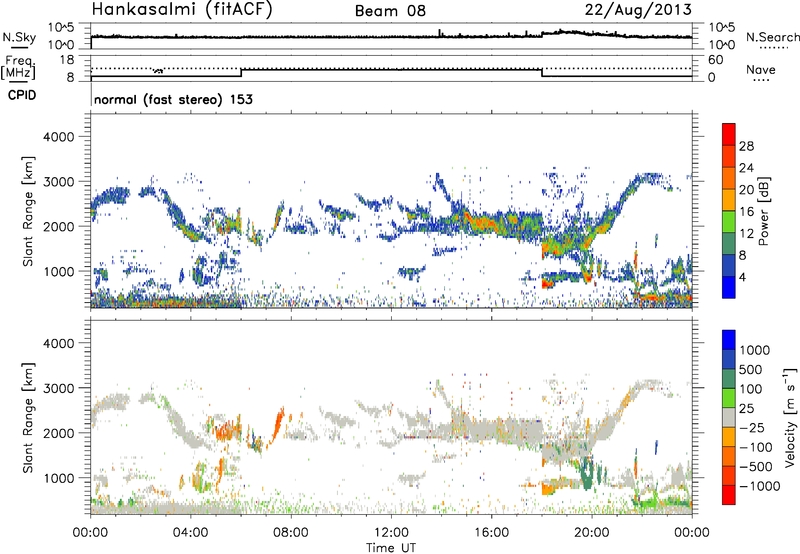
Task: Click the Slant Range label of power panel
Action: (x=28, y=211)
